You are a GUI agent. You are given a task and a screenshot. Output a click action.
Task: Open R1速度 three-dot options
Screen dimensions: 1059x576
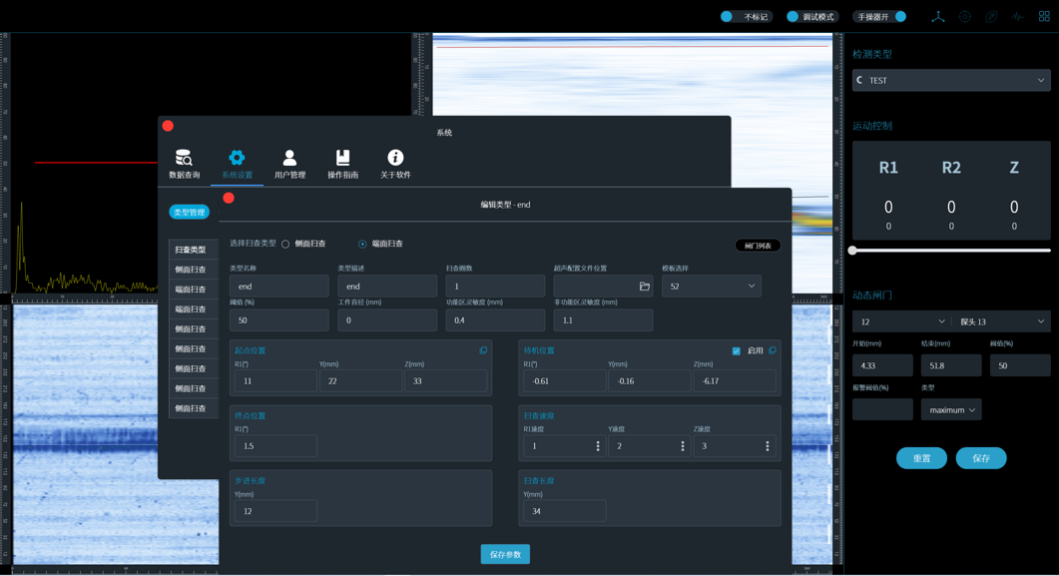598,446
